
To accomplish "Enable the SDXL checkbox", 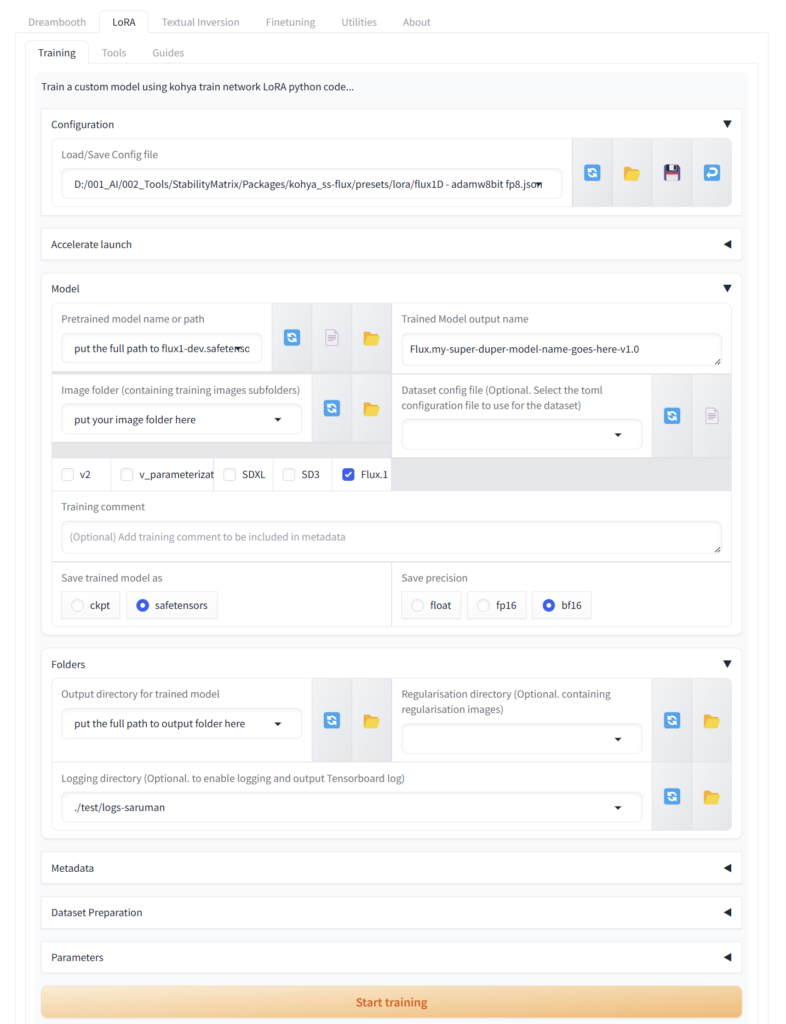I will click(x=230, y=474).
